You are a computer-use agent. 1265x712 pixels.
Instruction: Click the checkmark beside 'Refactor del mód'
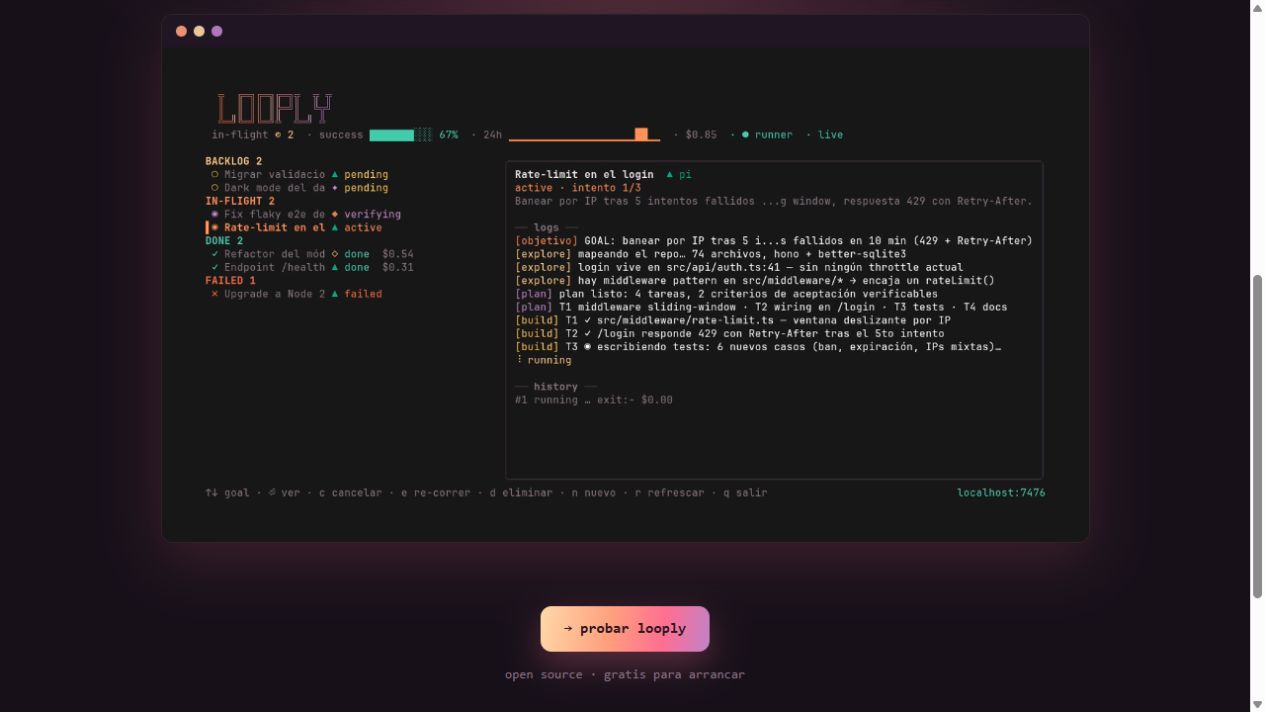click(x=214, y=254)
